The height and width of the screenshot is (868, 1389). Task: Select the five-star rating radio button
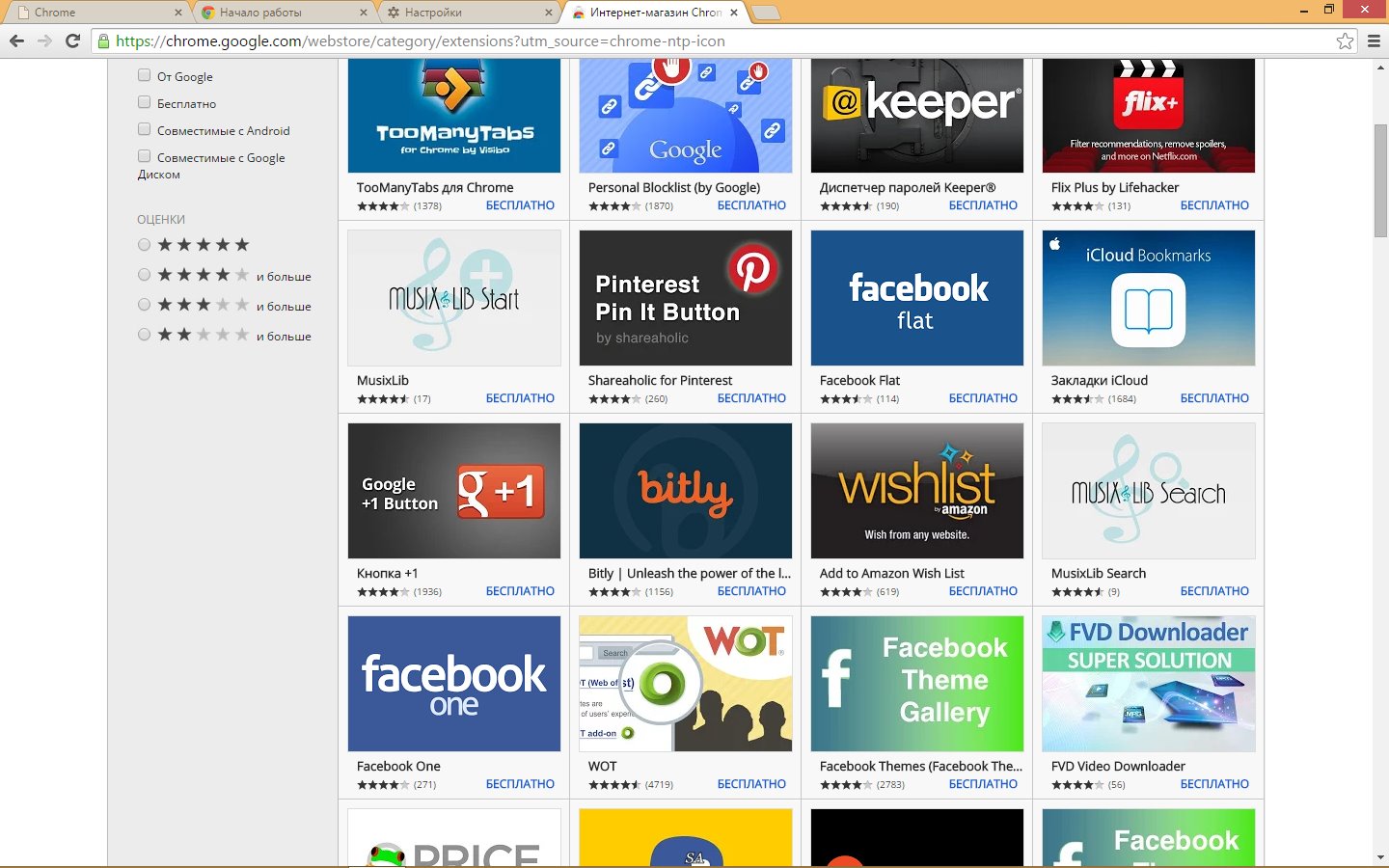(144, 245)
